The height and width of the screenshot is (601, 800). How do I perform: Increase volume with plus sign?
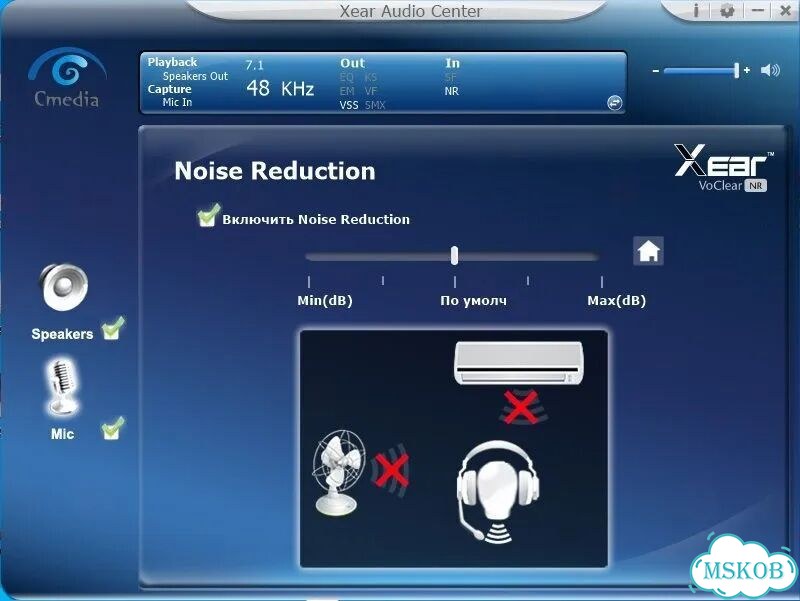click(x=747, y=70)
